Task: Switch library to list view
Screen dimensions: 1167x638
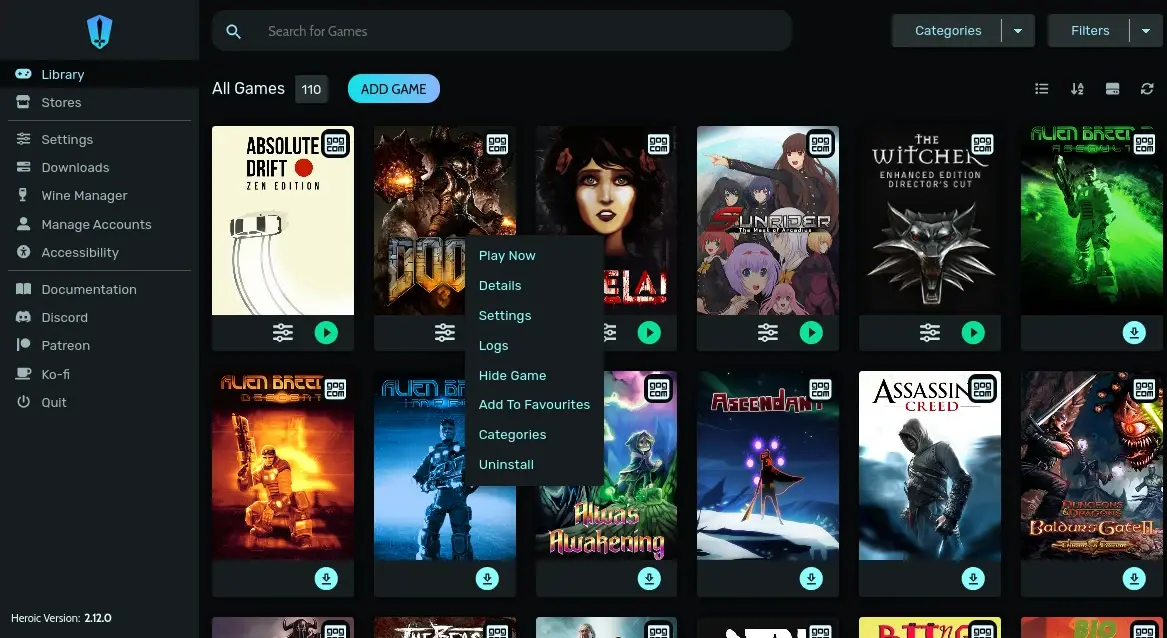Action: 1042,88
